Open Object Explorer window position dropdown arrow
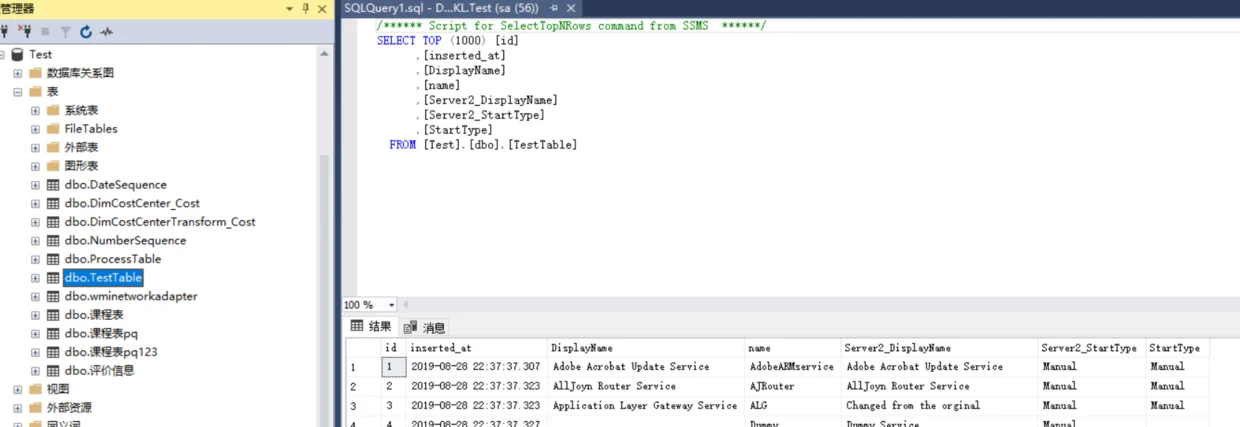 tap(289, 8)
